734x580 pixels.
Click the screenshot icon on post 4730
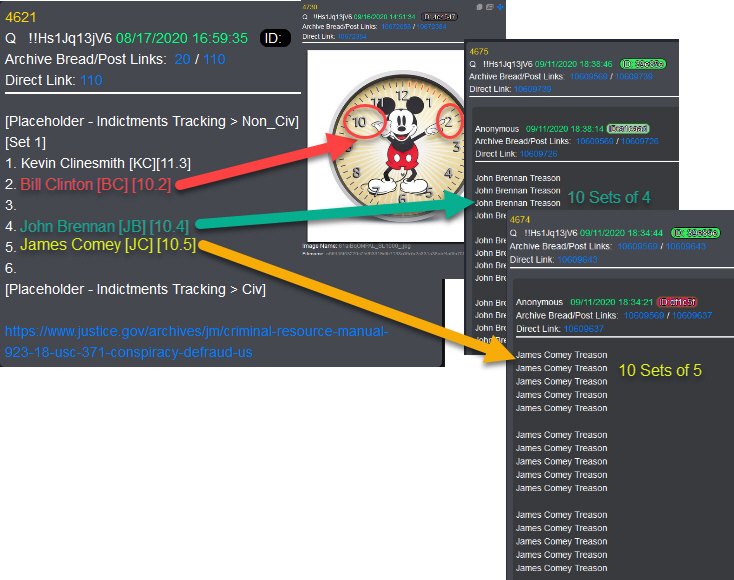coord(490,7)
